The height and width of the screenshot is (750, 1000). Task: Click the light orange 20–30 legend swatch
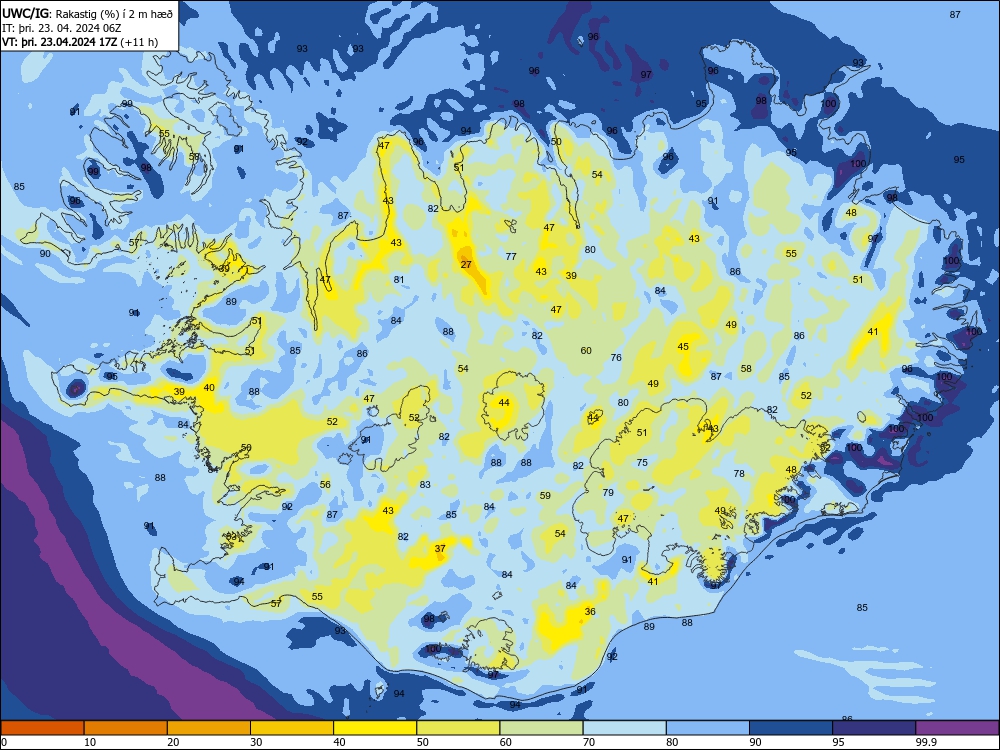[209, 728]
